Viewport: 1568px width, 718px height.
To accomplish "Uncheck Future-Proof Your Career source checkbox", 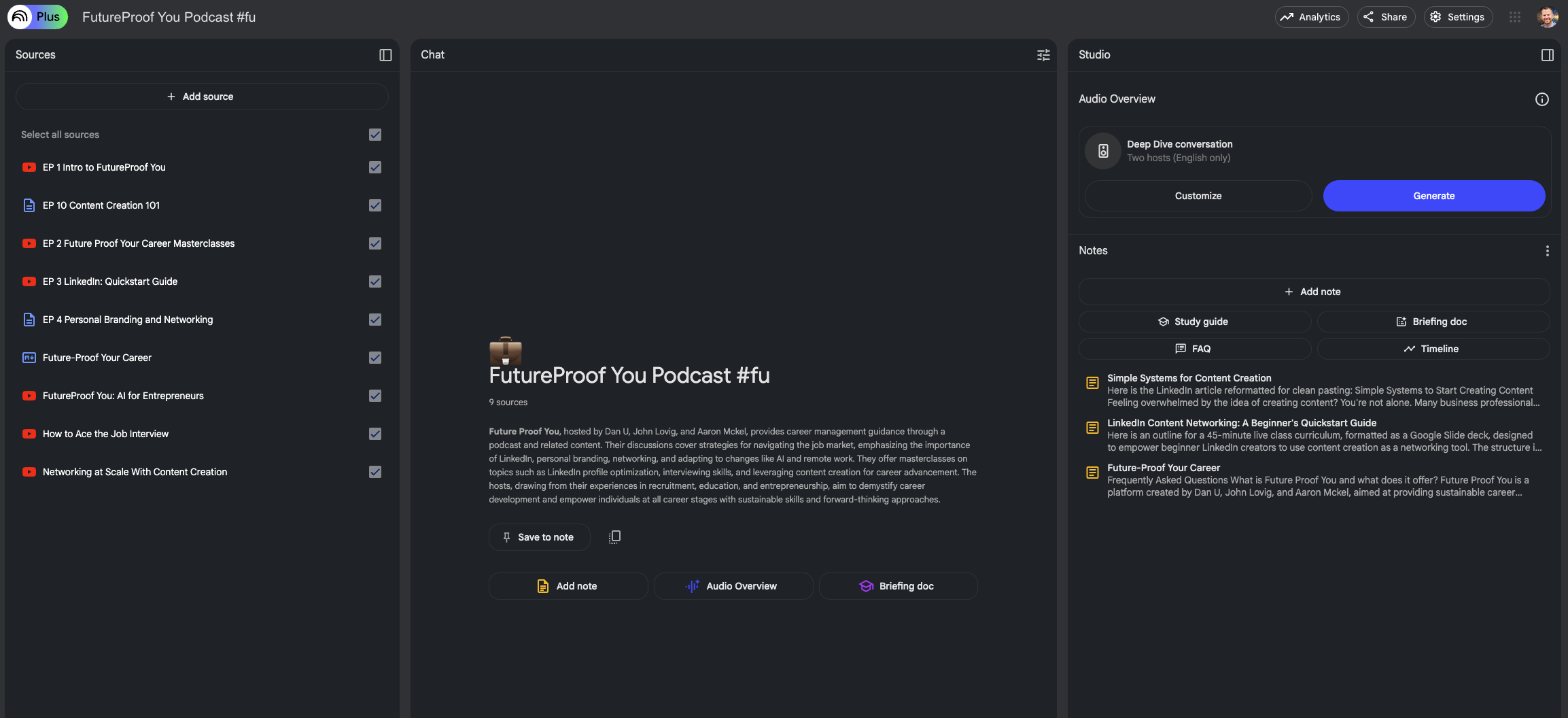I will pyautogui.click(x=375, y=358).
